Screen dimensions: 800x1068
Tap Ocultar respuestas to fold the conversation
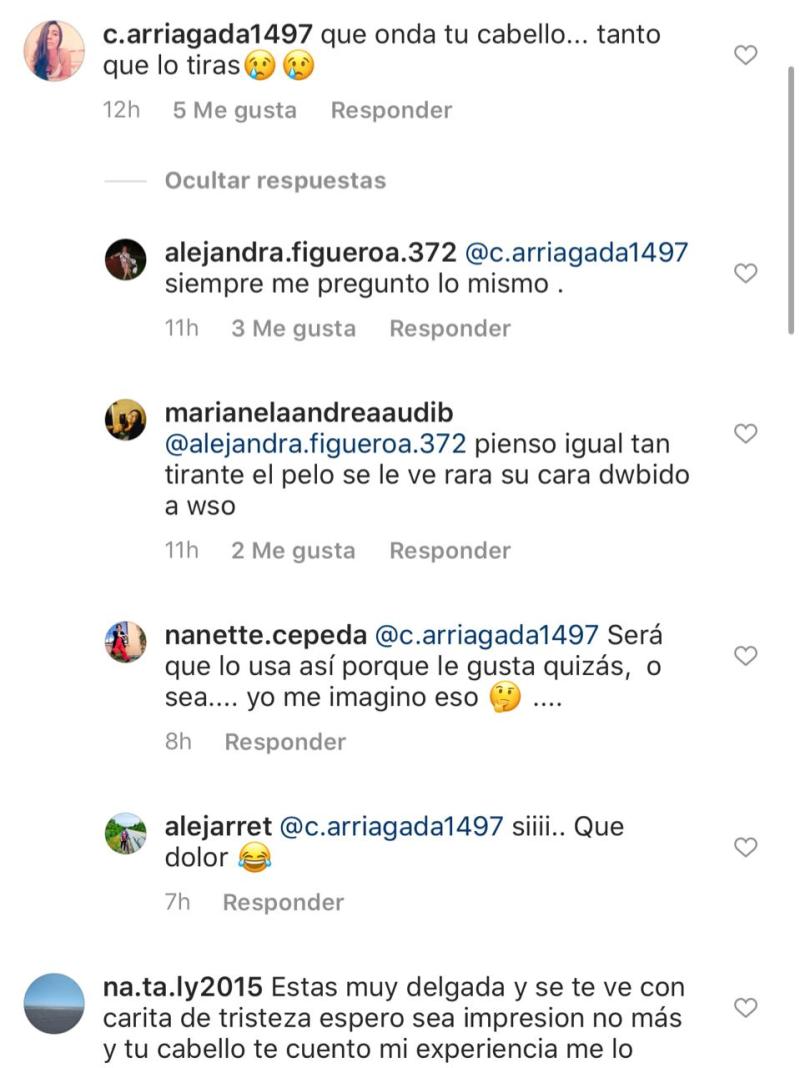275,181
